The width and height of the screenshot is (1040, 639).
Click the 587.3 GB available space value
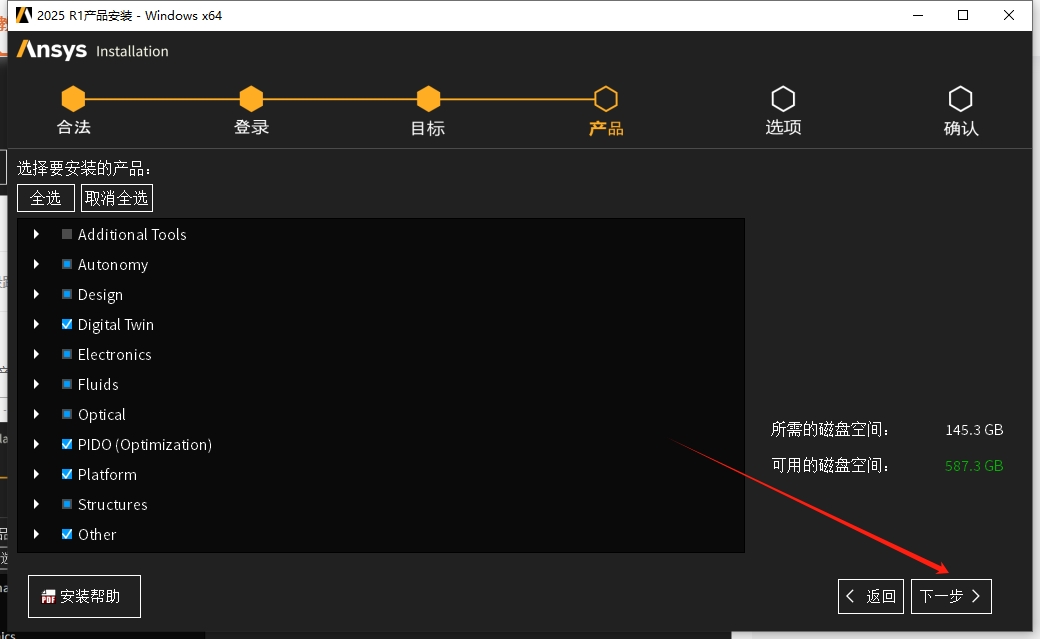click(x=974, y=466)
